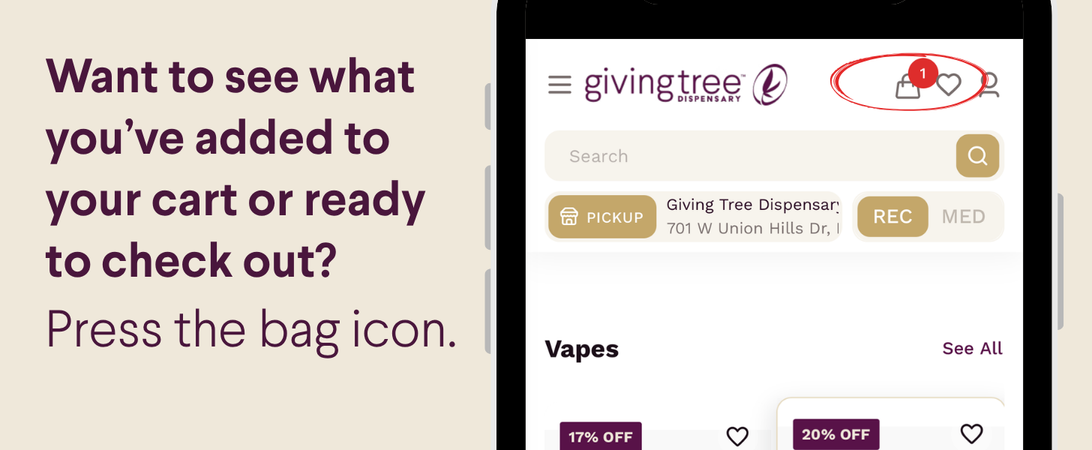1092x450 pixels.
Task: Tap the red cart count badge
Action: [x=923, y=72]
